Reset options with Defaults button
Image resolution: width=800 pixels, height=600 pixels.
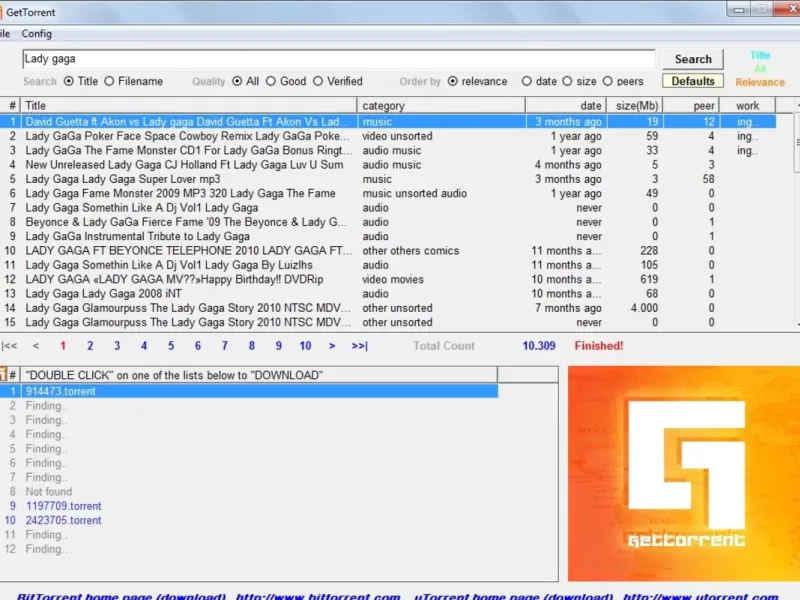(692, 81)
